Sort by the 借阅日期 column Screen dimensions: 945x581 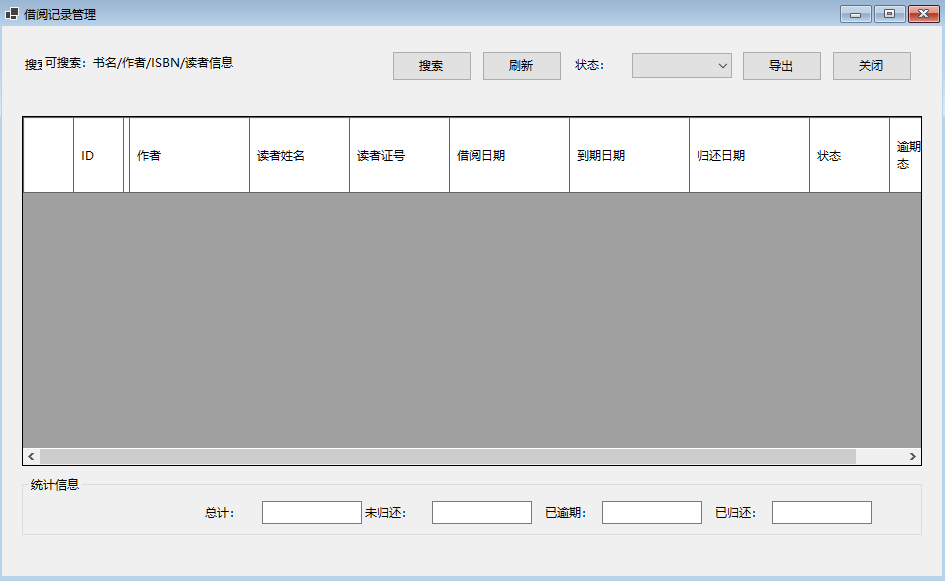508,155
